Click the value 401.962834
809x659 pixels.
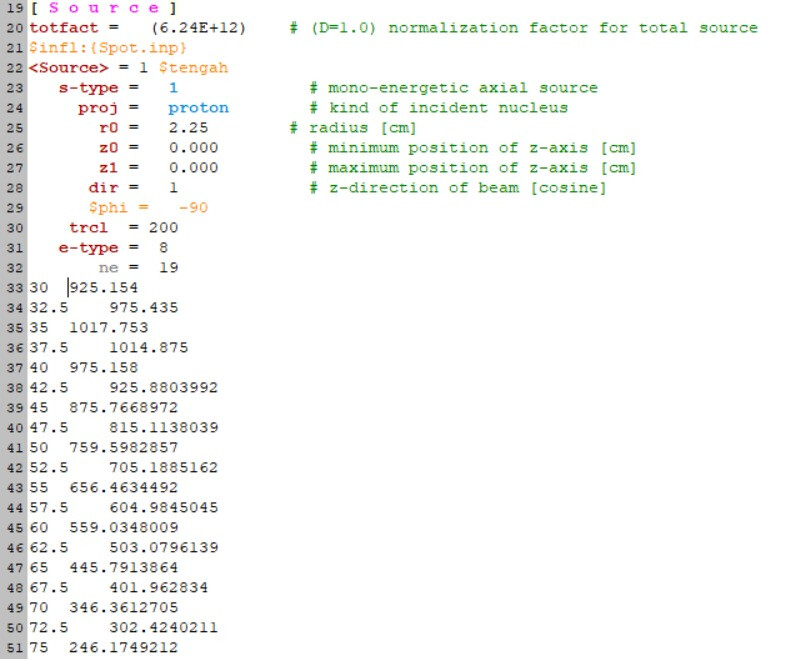(x=158, y=588)
